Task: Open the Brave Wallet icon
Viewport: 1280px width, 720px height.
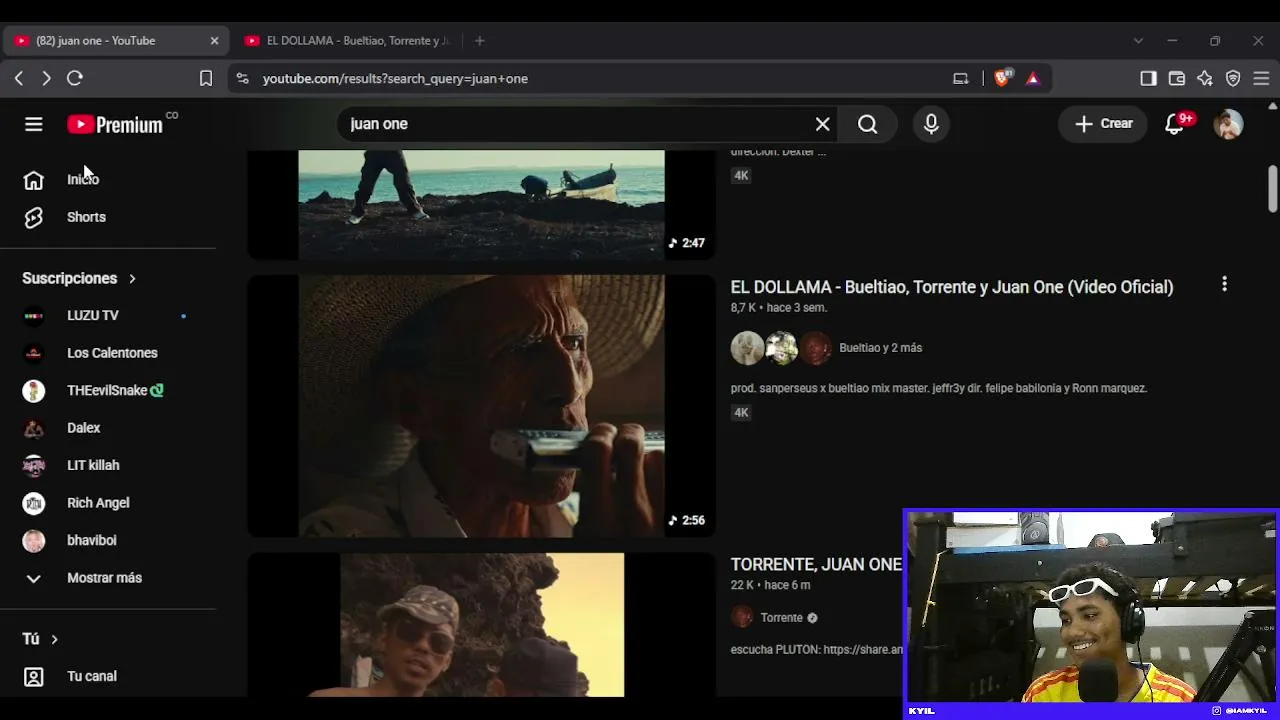Action: click(1177, 78)
